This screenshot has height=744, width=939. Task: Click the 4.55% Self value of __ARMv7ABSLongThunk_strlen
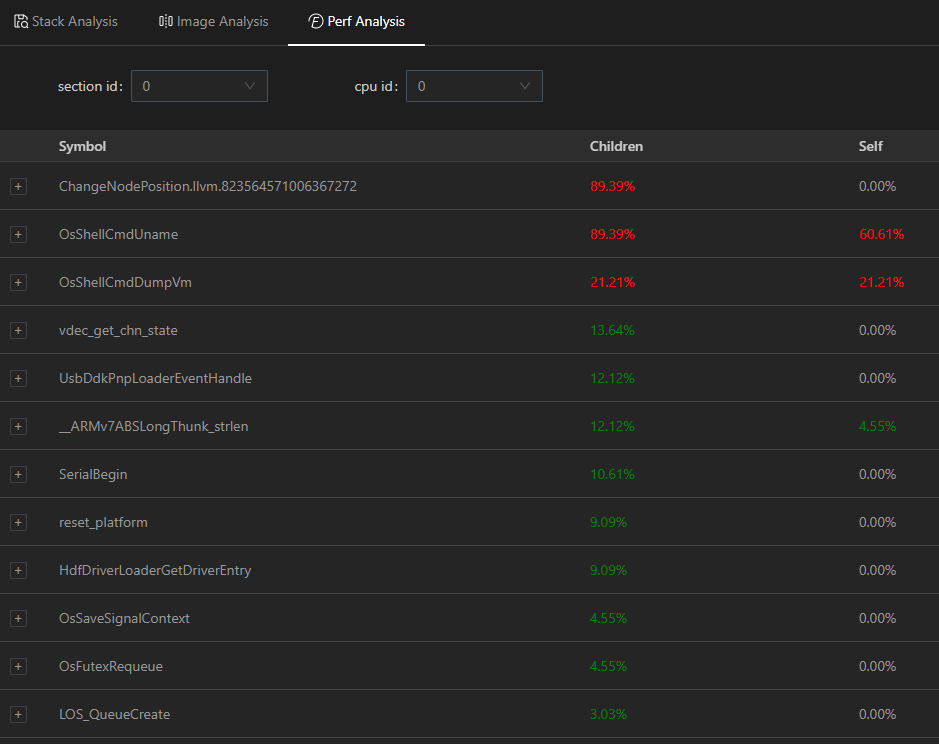(x=877, y=426)
